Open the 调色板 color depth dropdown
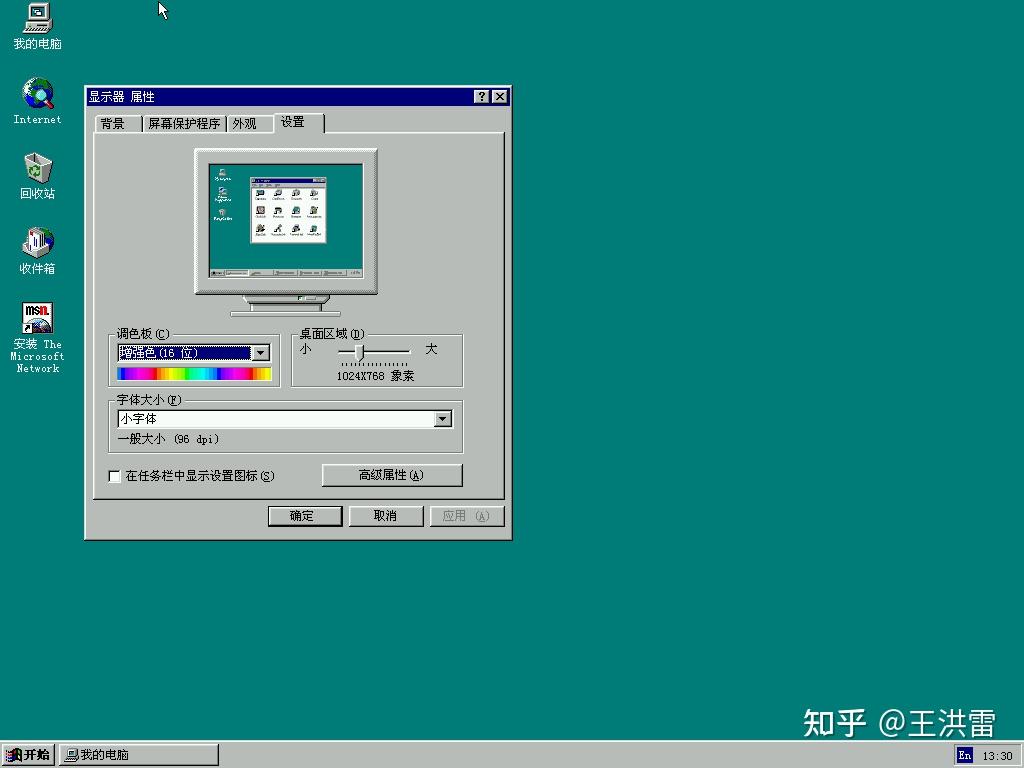The height and width of the screenshot is (768, 1024). (x=261, y=352)
